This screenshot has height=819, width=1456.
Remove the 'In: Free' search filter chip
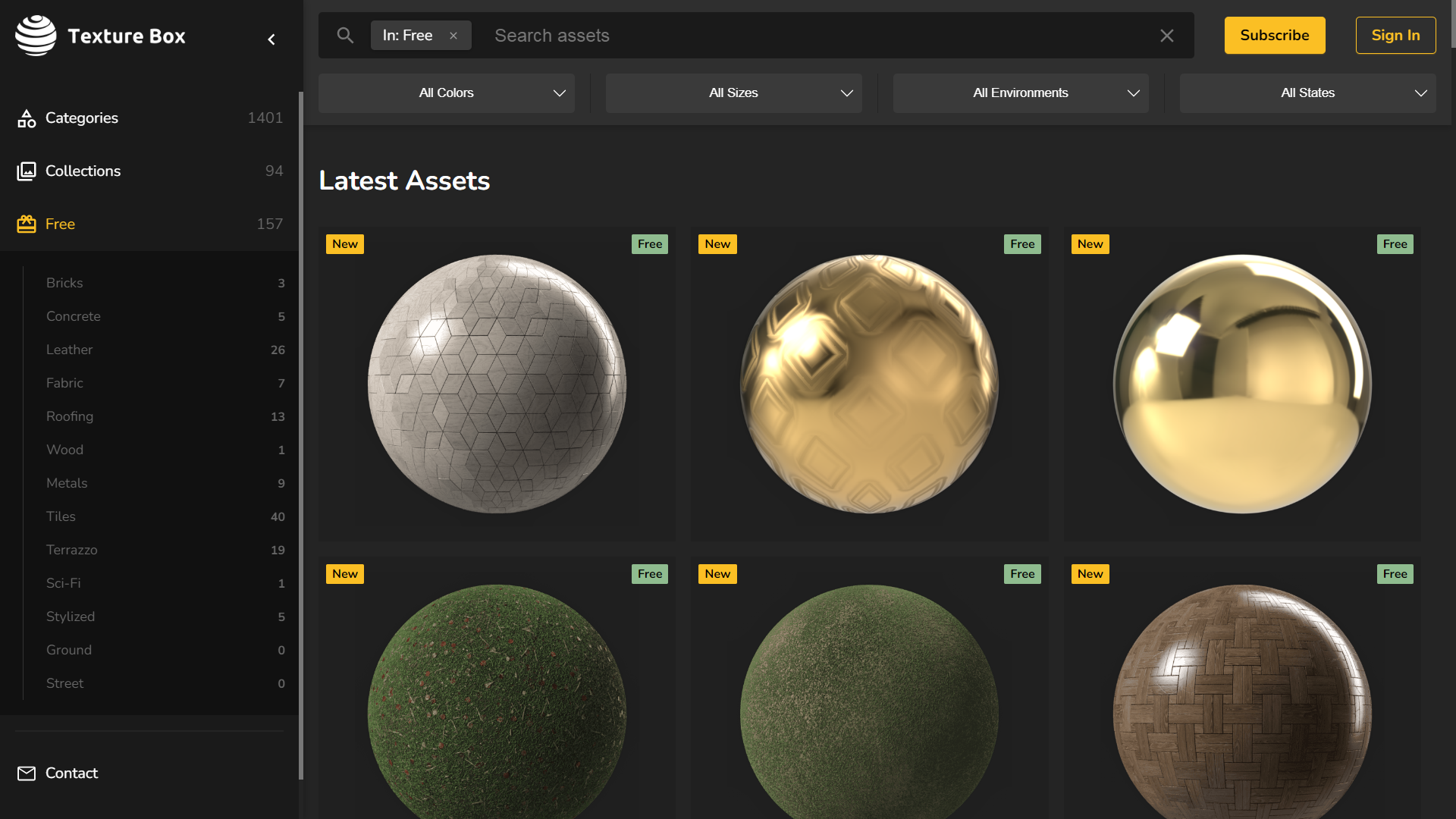click(x=453, y=36)
